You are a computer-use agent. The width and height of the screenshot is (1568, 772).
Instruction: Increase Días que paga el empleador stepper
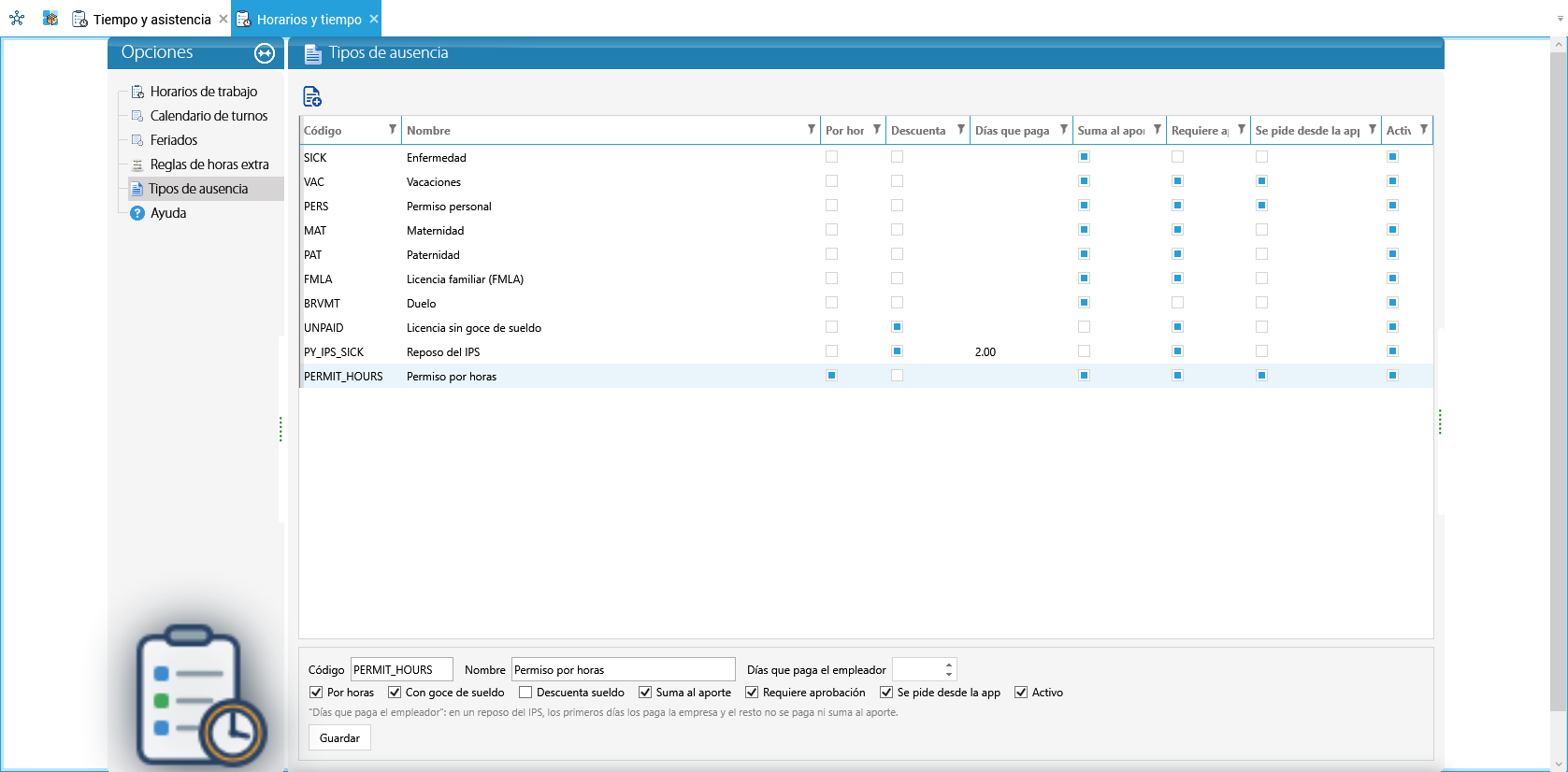(949, 665)
